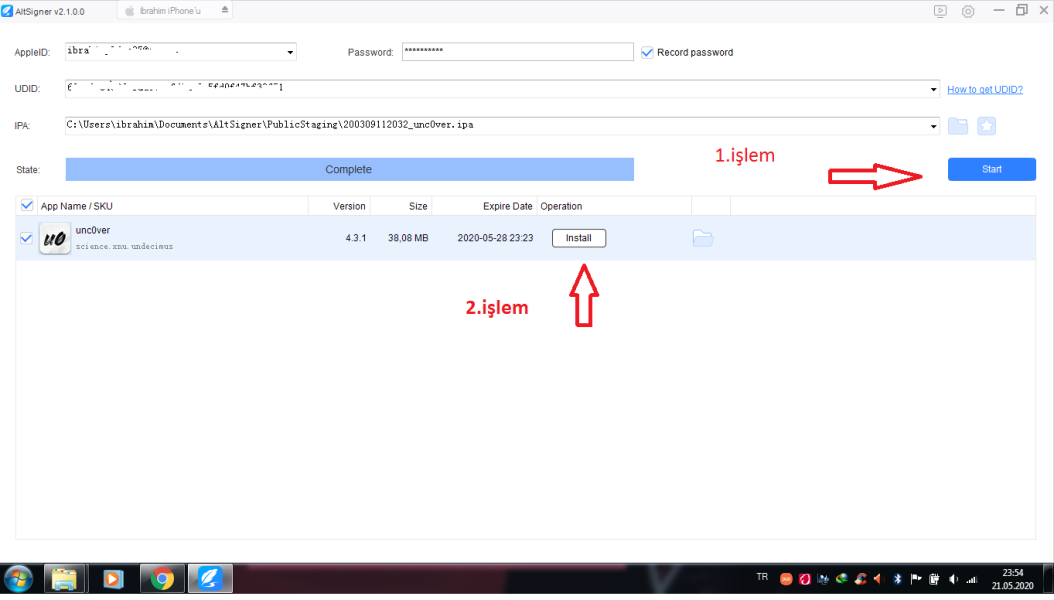Click the Install button for unc0ver
1054x600 pixels.
coord(578,238)
